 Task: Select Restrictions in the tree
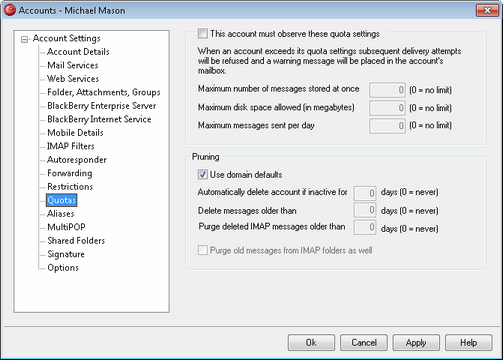click(70, 187)
